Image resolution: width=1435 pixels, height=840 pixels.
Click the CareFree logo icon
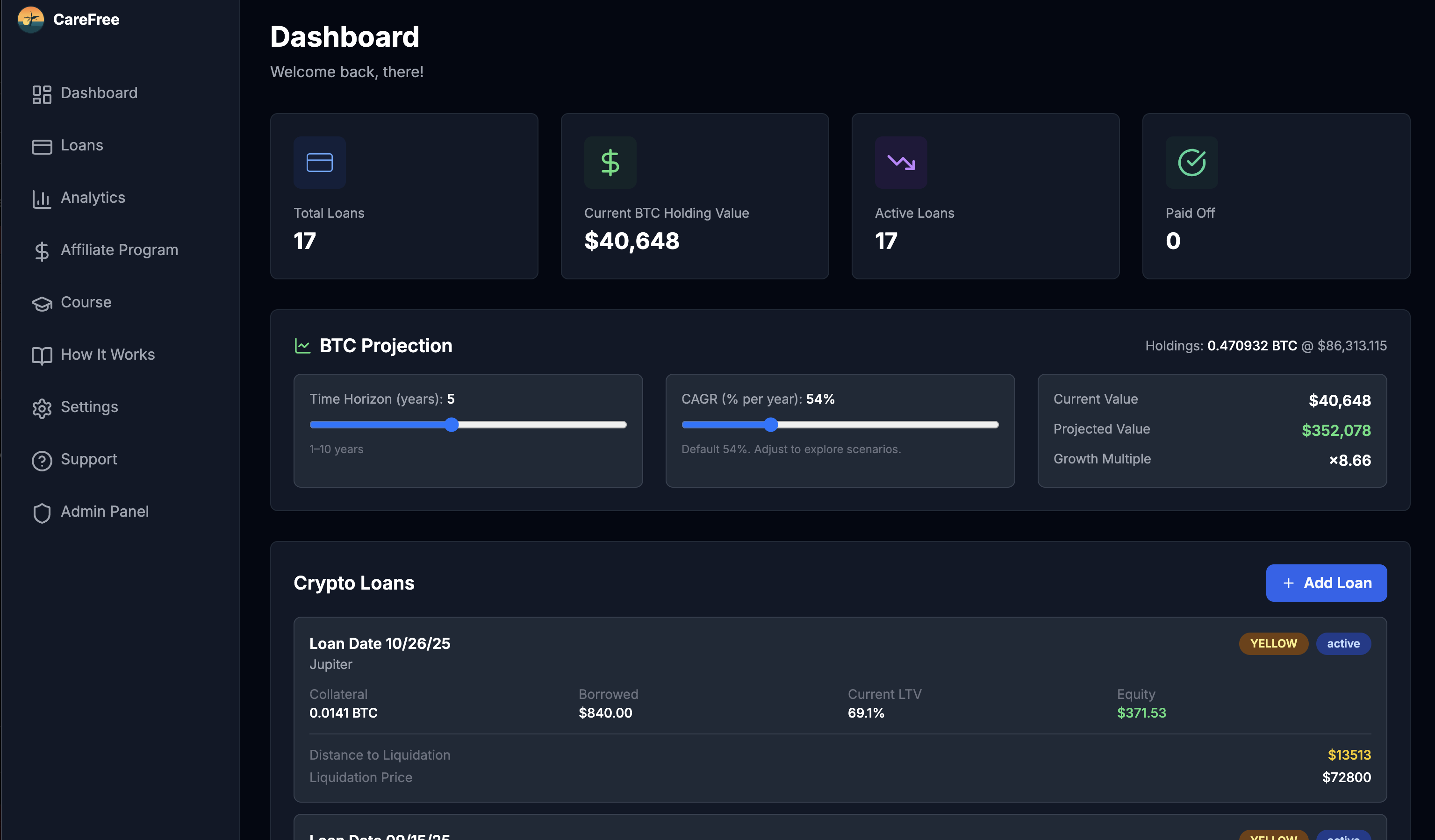pos(31,19)
